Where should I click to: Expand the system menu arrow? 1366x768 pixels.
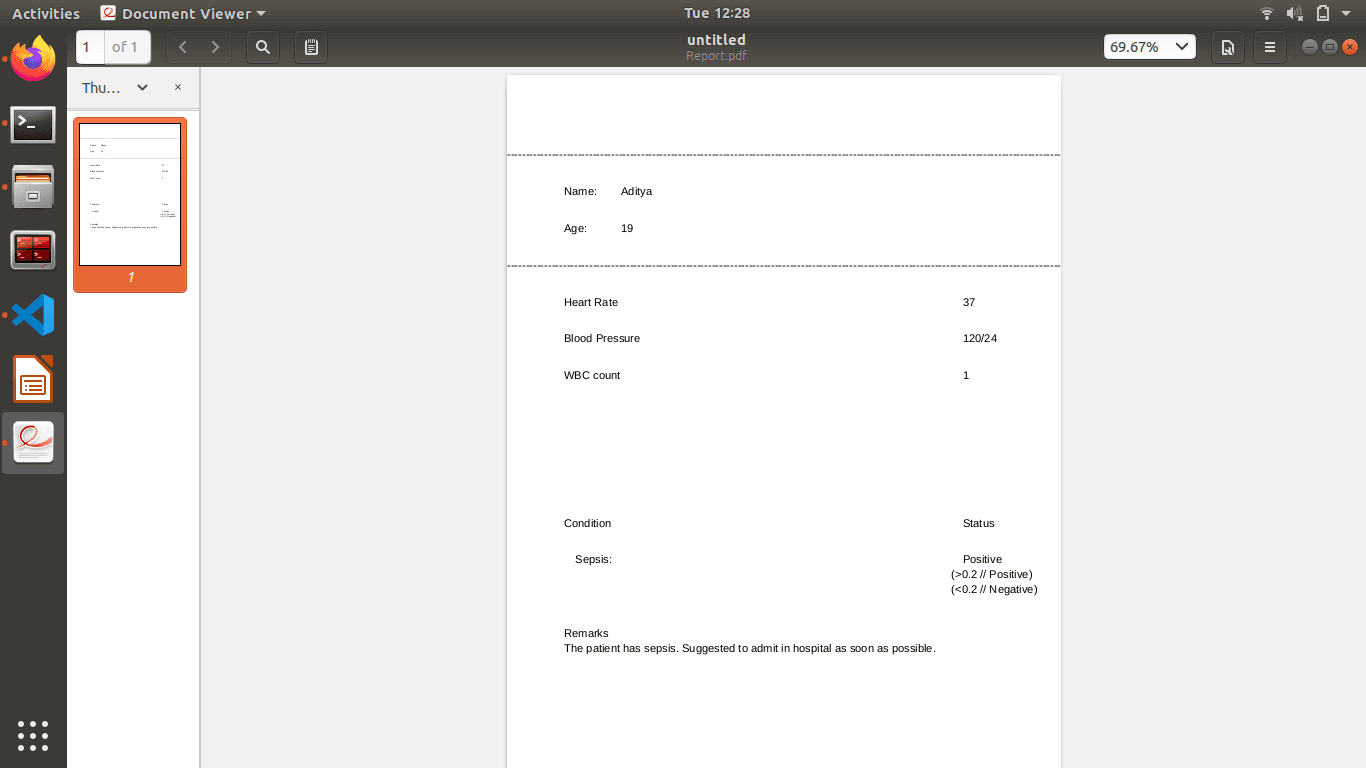pos(1346,13)
